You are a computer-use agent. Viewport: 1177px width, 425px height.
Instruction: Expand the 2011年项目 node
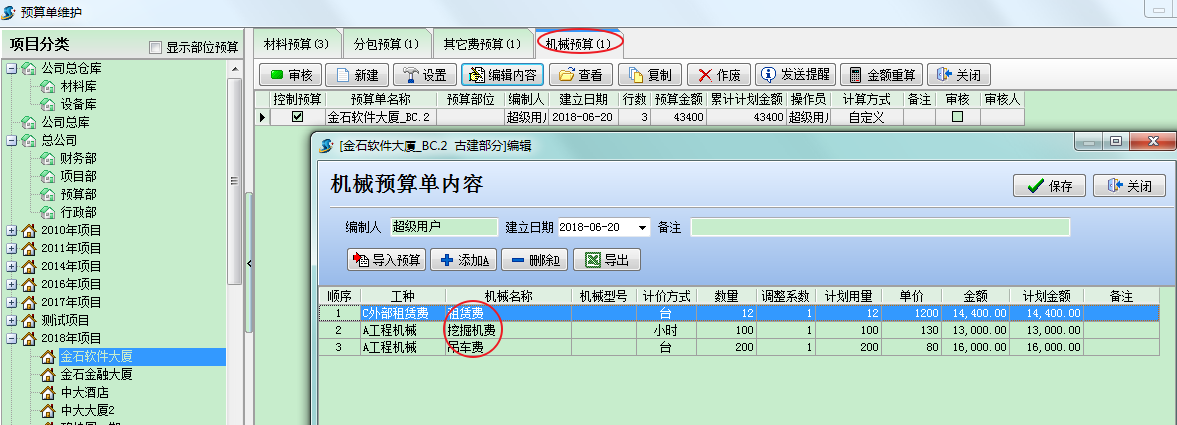click(11, 249)
